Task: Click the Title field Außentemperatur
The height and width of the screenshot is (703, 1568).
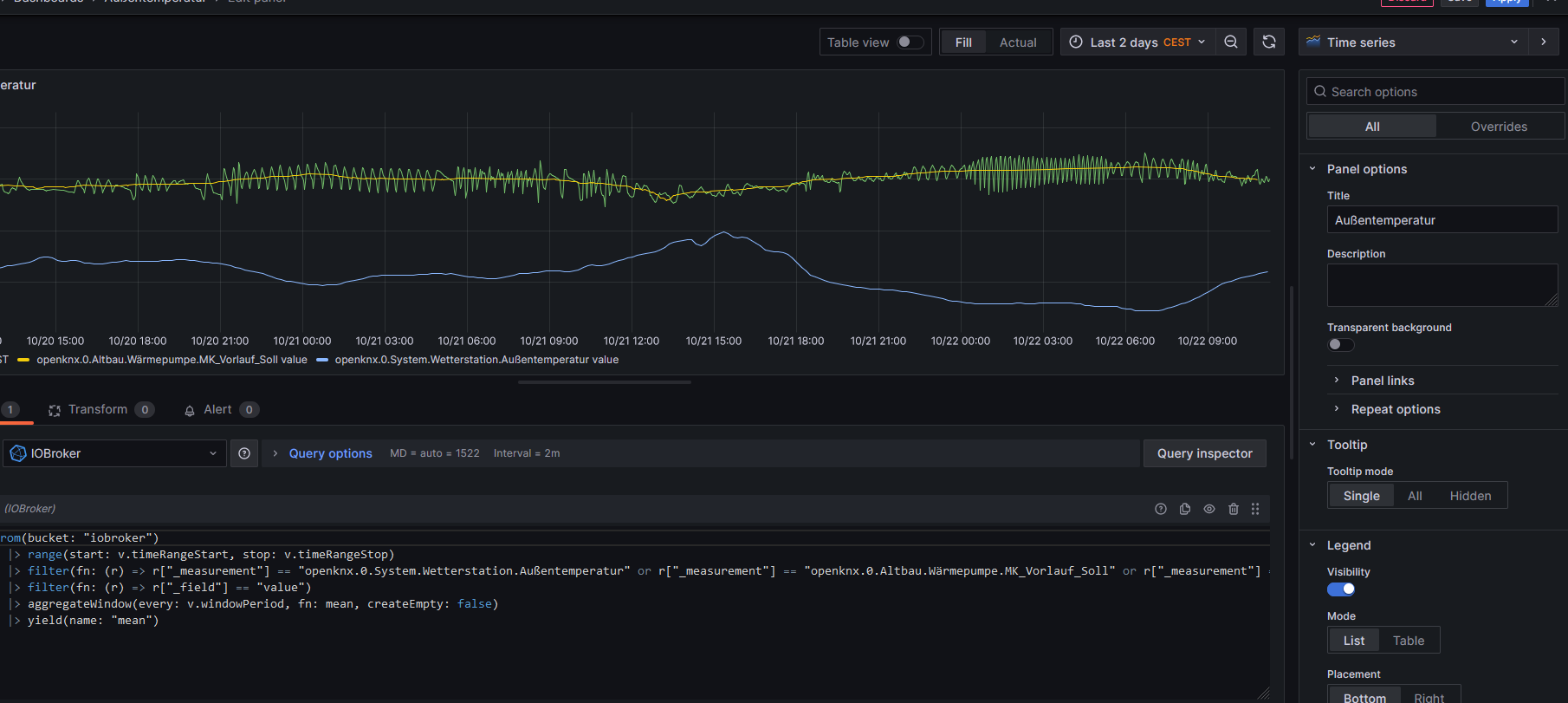Action: [1442, 220]
